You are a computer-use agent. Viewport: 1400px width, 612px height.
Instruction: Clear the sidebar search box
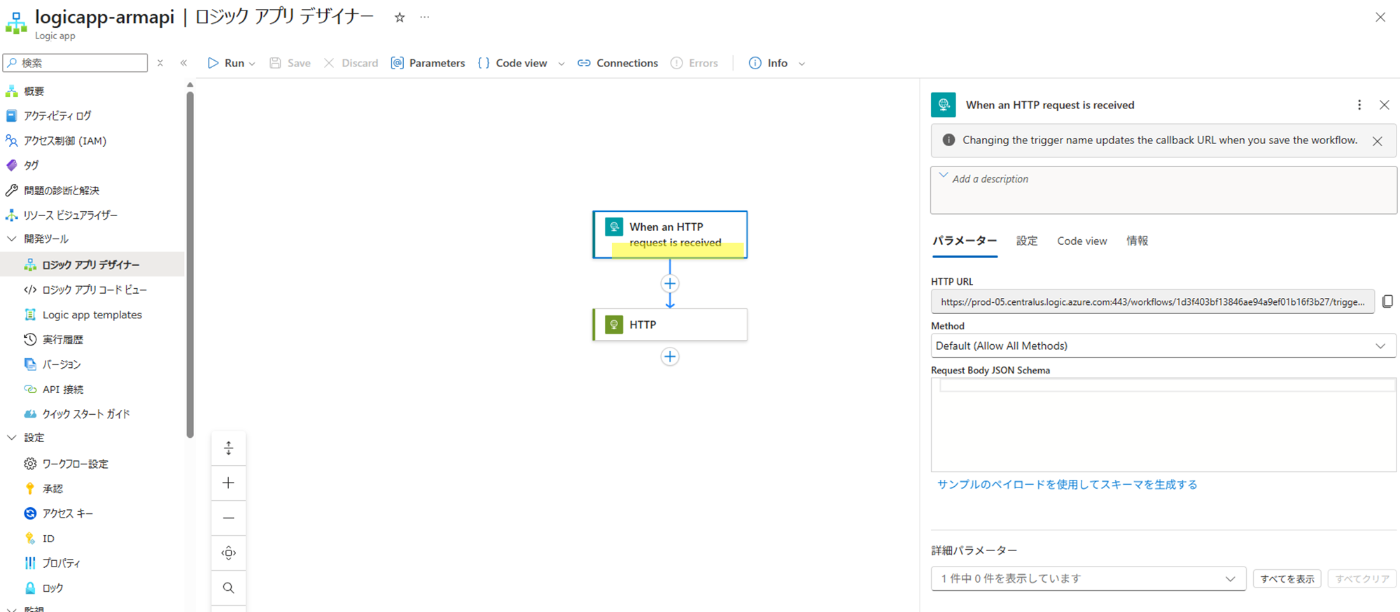point(160,63)
